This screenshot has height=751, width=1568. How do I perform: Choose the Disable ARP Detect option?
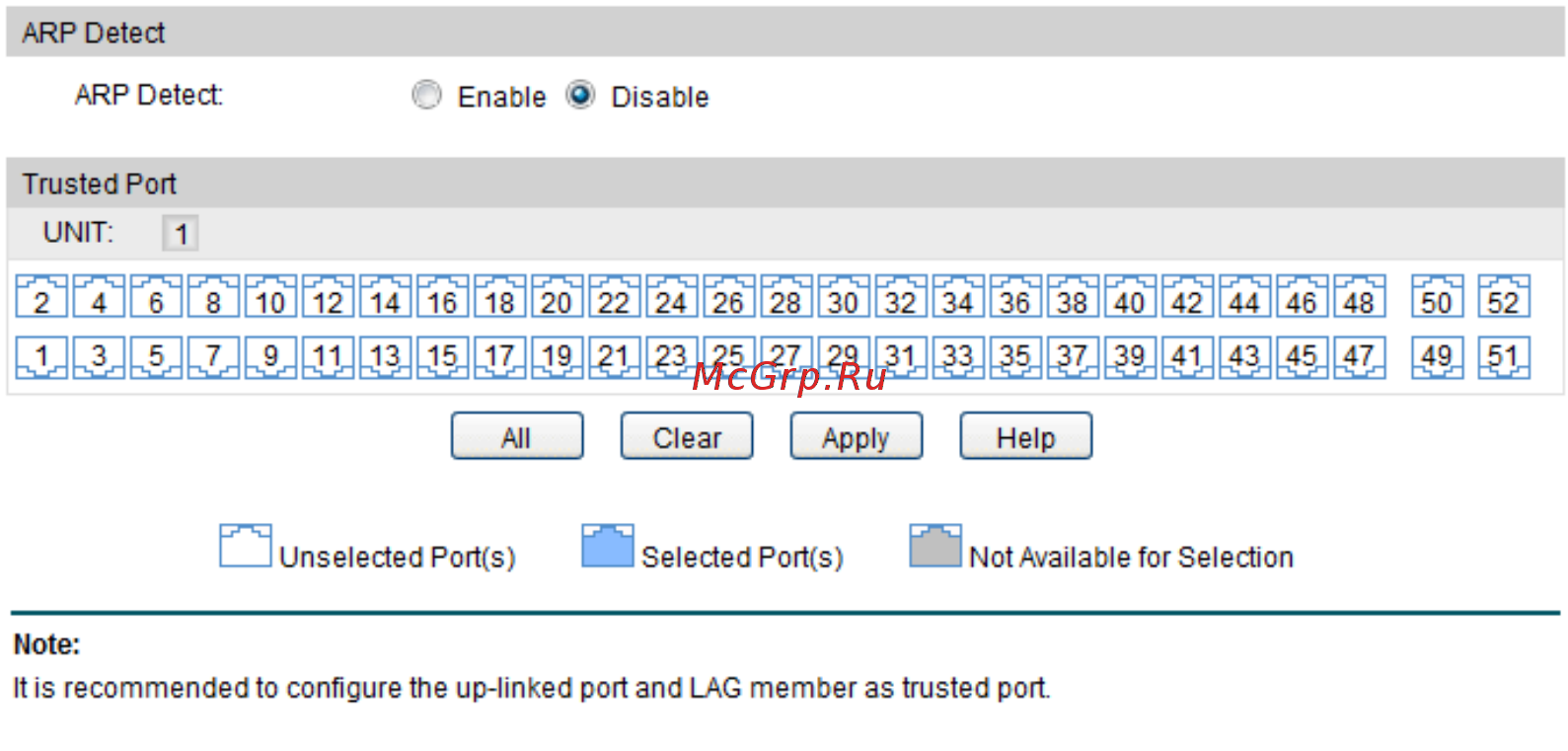tap(580, 95)
